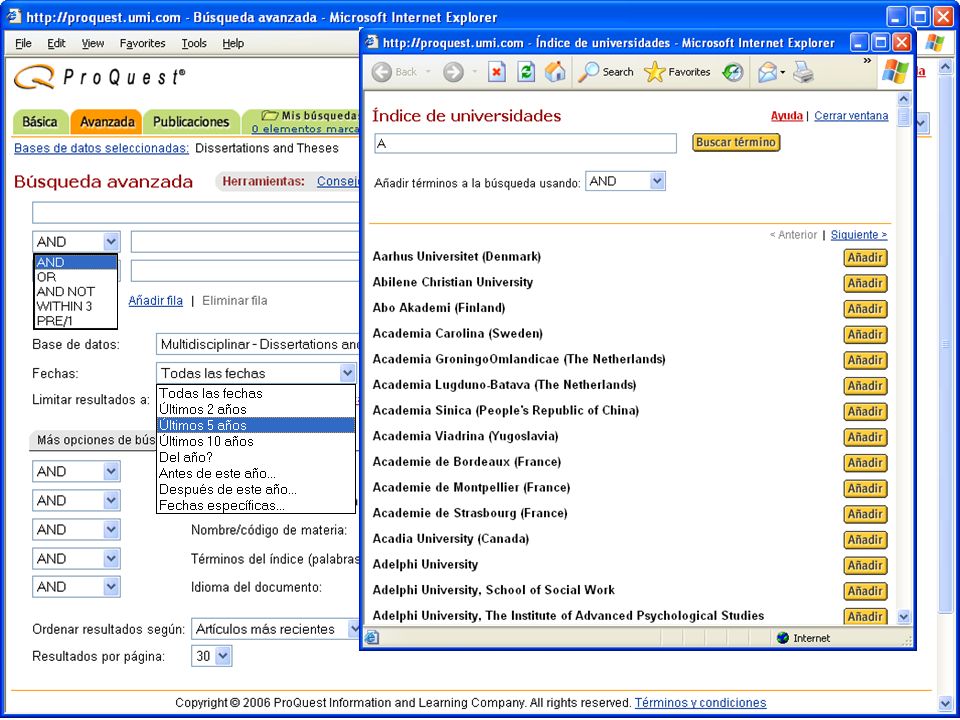Select OR in the operator list
The image size is (960, 720).
(75, 277)
